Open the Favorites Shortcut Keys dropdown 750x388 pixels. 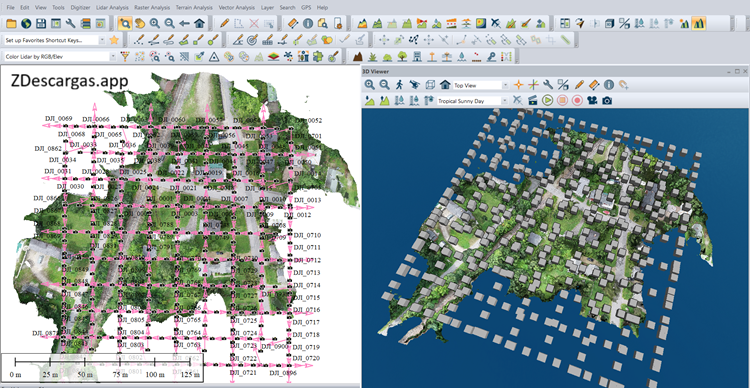point(102,40)
